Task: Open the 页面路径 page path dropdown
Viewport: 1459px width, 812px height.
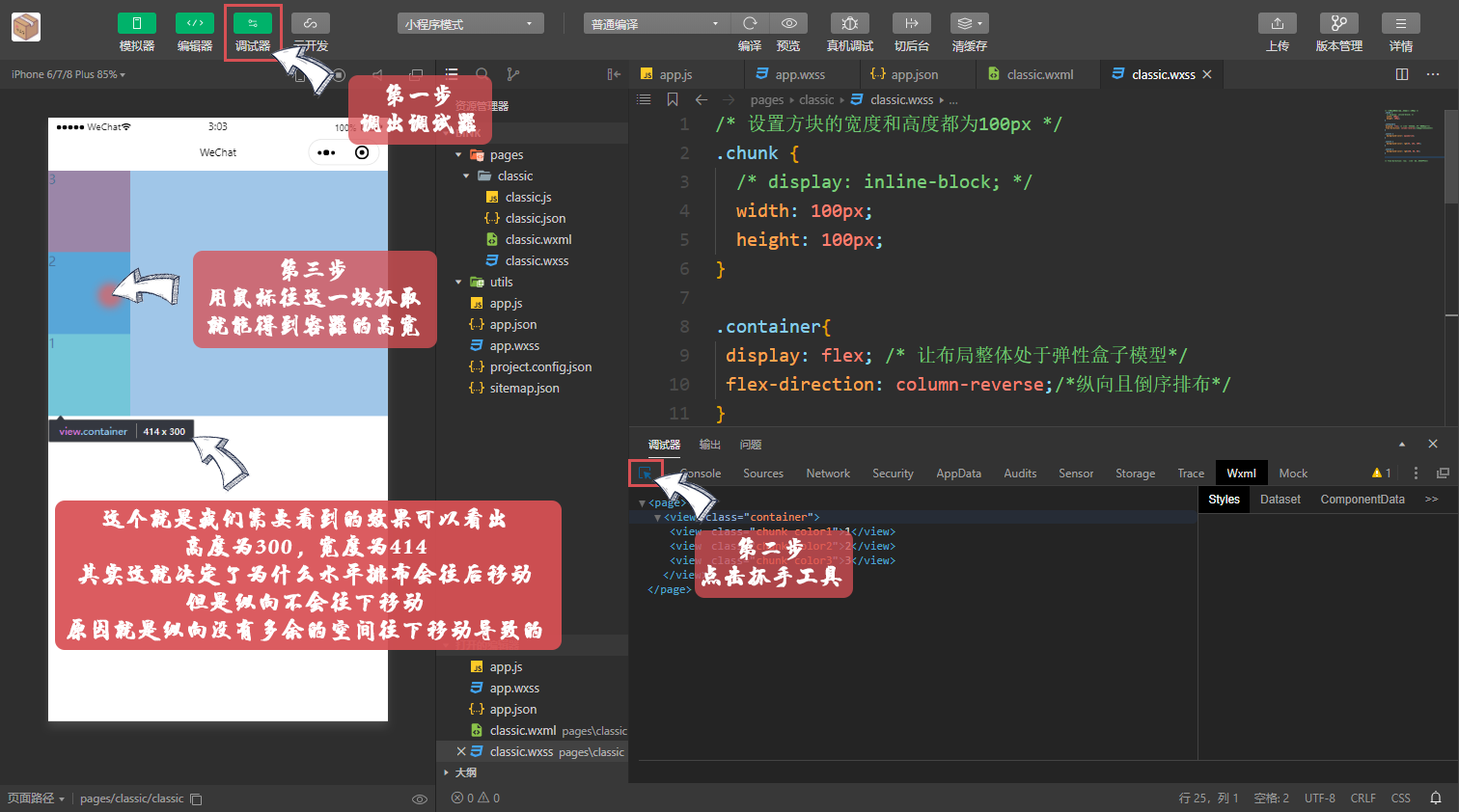Action: coord(36,798)
